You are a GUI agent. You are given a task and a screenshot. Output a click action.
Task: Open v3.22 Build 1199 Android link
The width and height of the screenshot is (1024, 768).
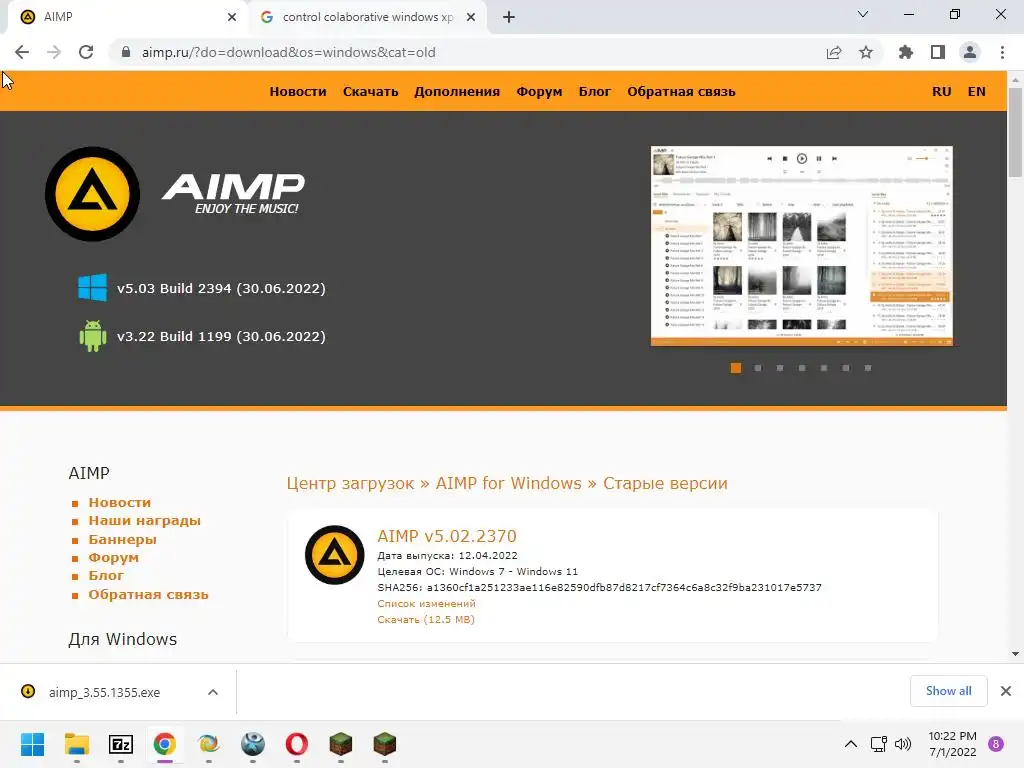coord(221,336)
